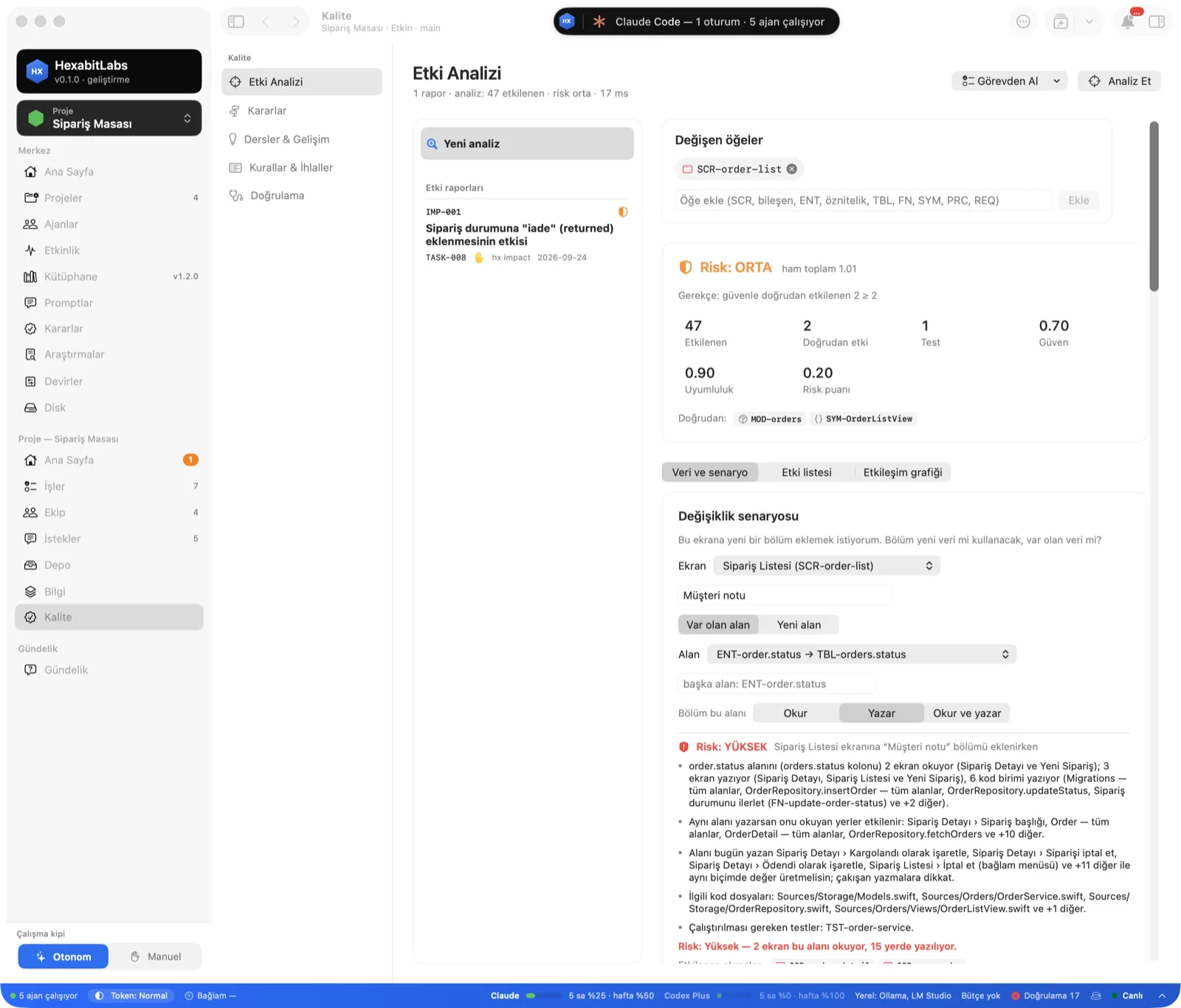Viewport: 1181px width, 1008px height.
Task: Open Araştırmalar in the sidebar
Action: (109, 355)
